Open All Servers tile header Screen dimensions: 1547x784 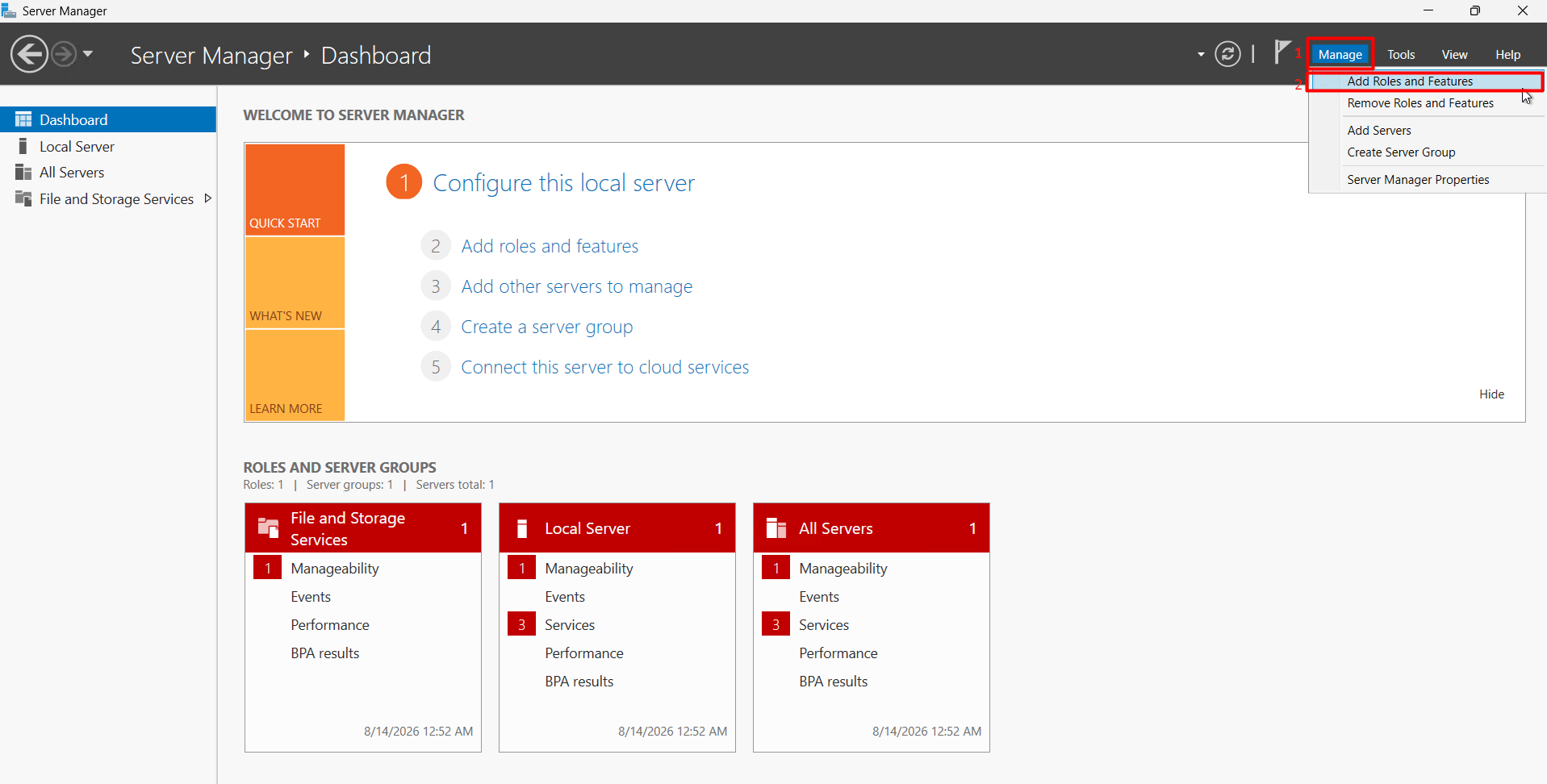pos(872,528)
